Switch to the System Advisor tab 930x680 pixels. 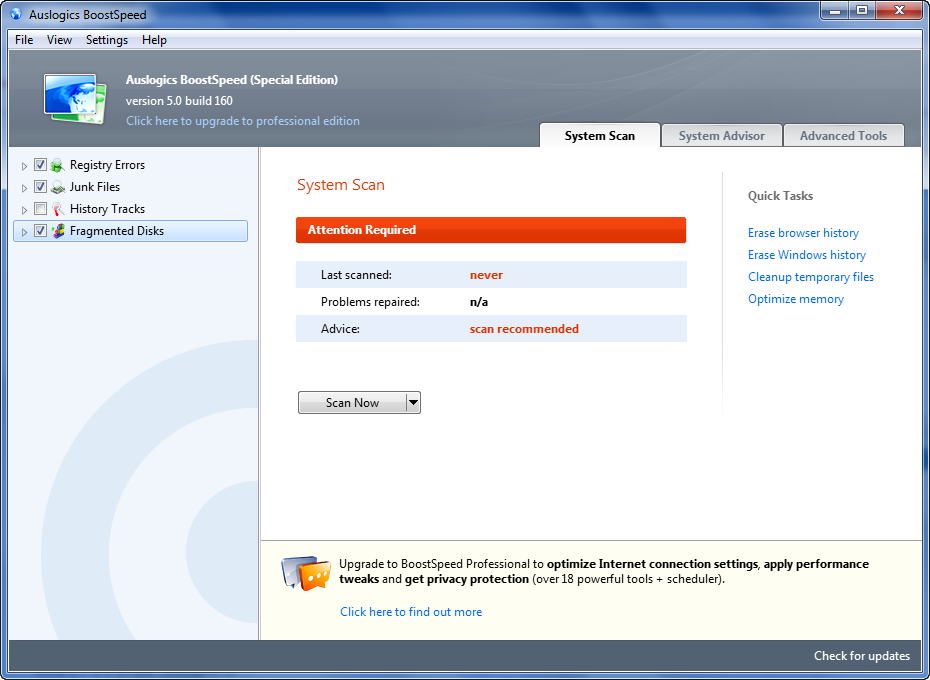(722, 135)
